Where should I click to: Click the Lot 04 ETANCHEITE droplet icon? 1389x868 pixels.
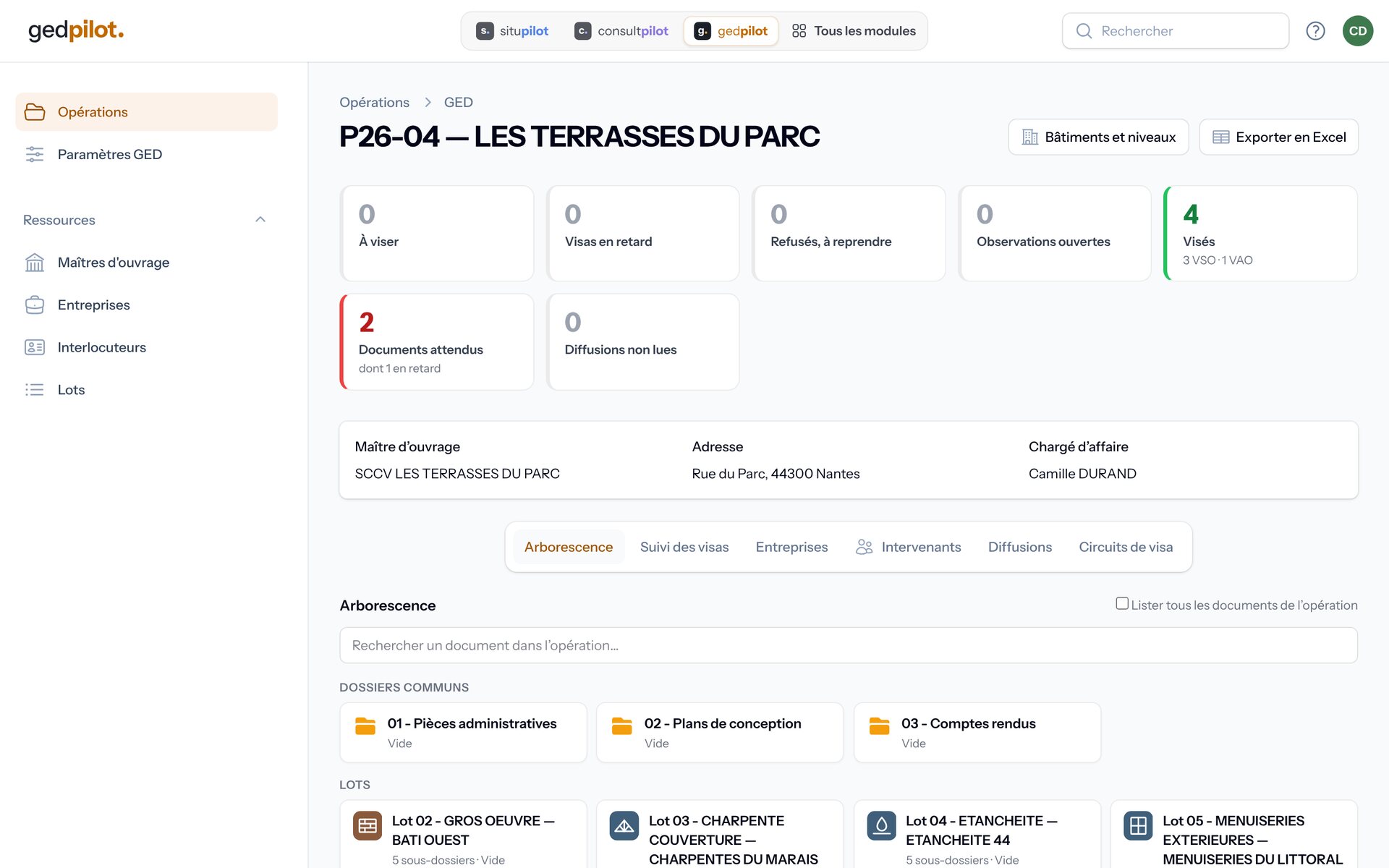(881, 825)
